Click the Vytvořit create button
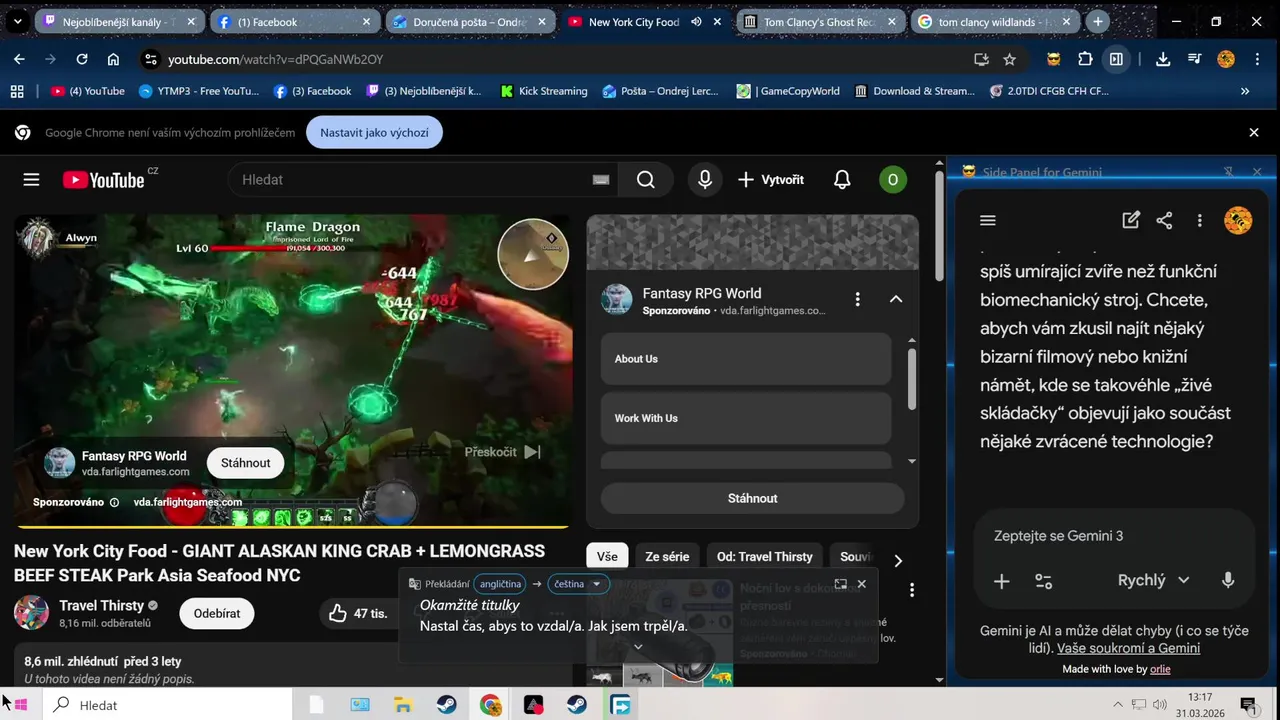Image resolution: width=1280 pixels, height=720 pixels. pyautogui.click(x=770, y=180)
